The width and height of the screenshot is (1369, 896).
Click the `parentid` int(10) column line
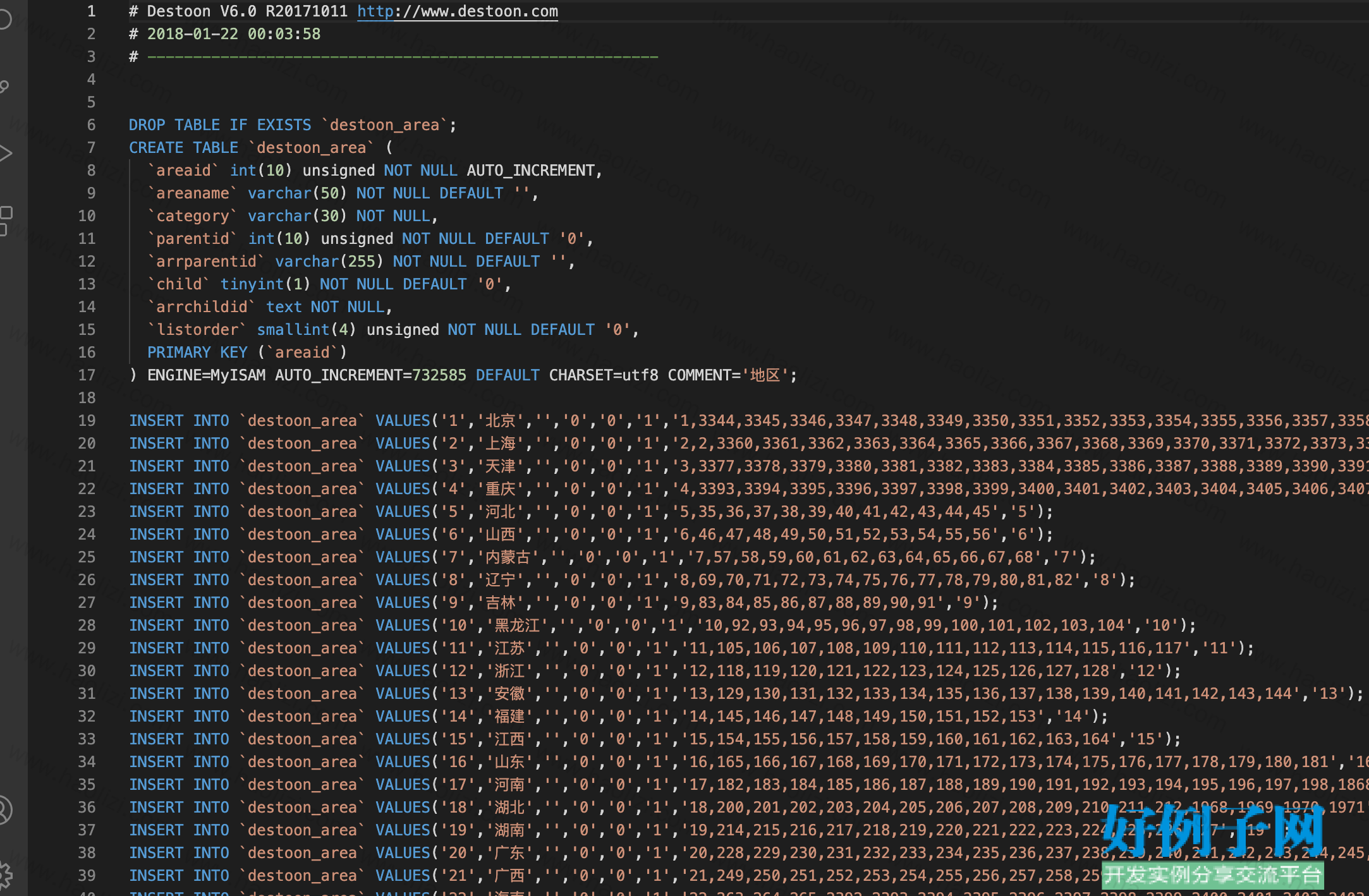tap(370, 239)
